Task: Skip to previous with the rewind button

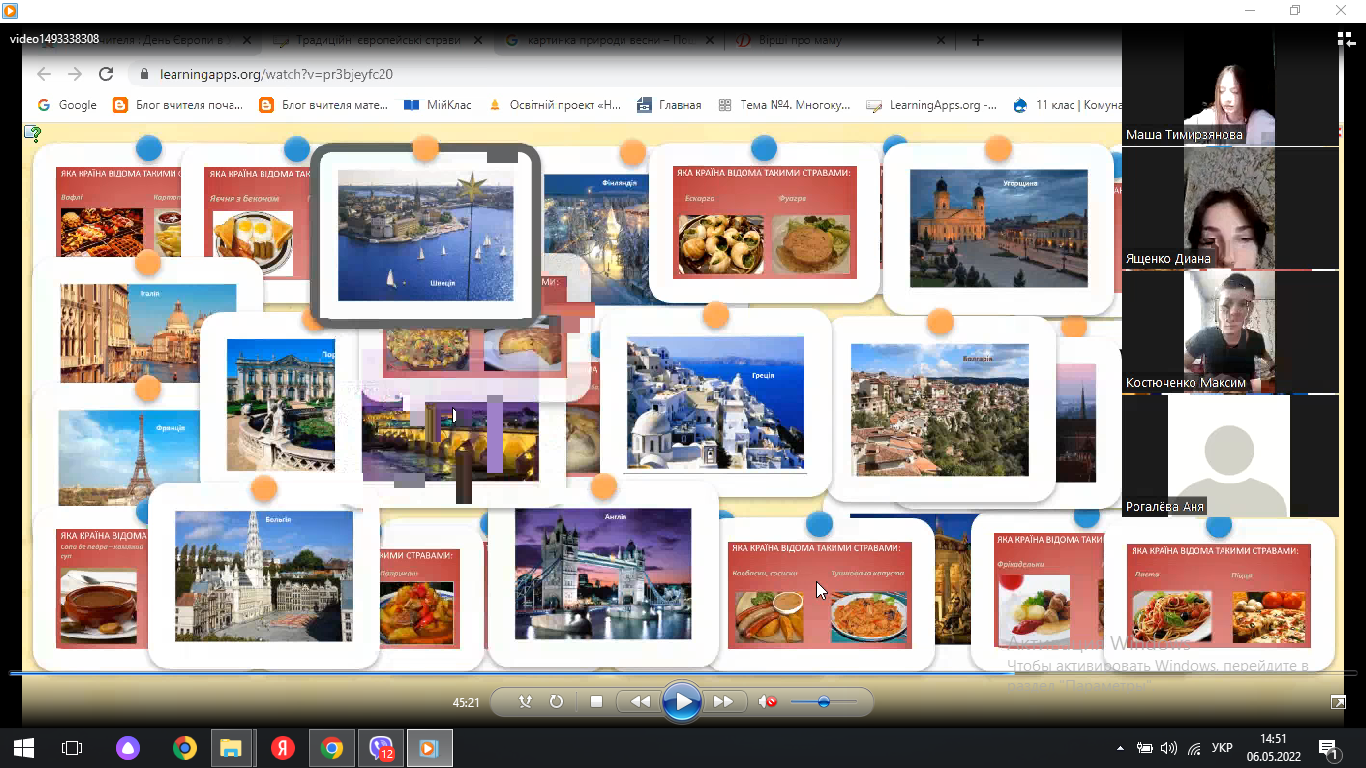Action: 639,702
